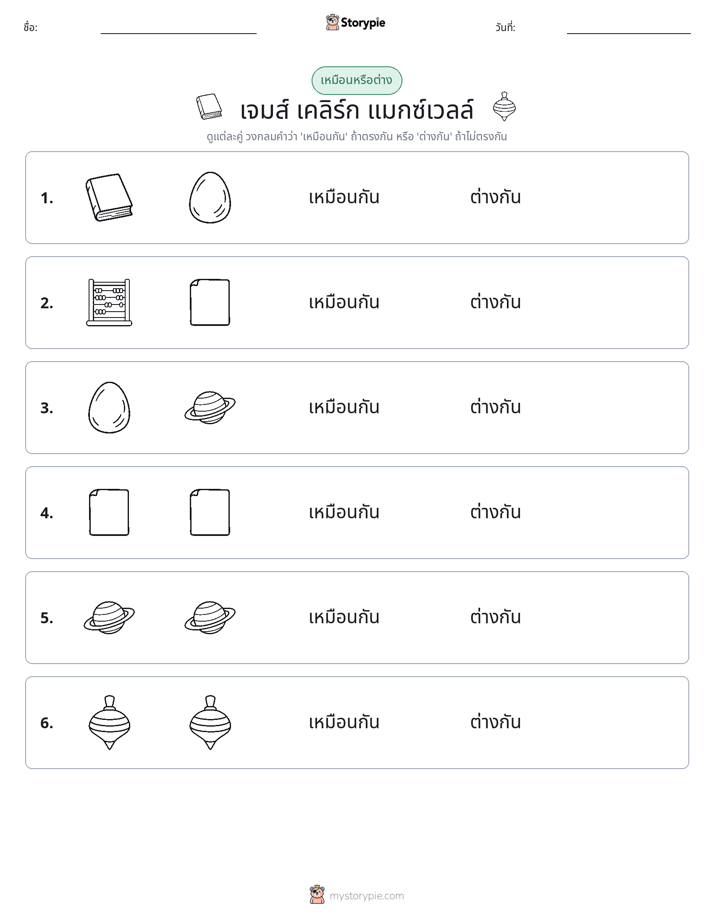The width and height of the screenshot is (714, 924).
Task: Select เหมือนกัน for row 6
Action: pyautogui.click(x=344, y=722)
